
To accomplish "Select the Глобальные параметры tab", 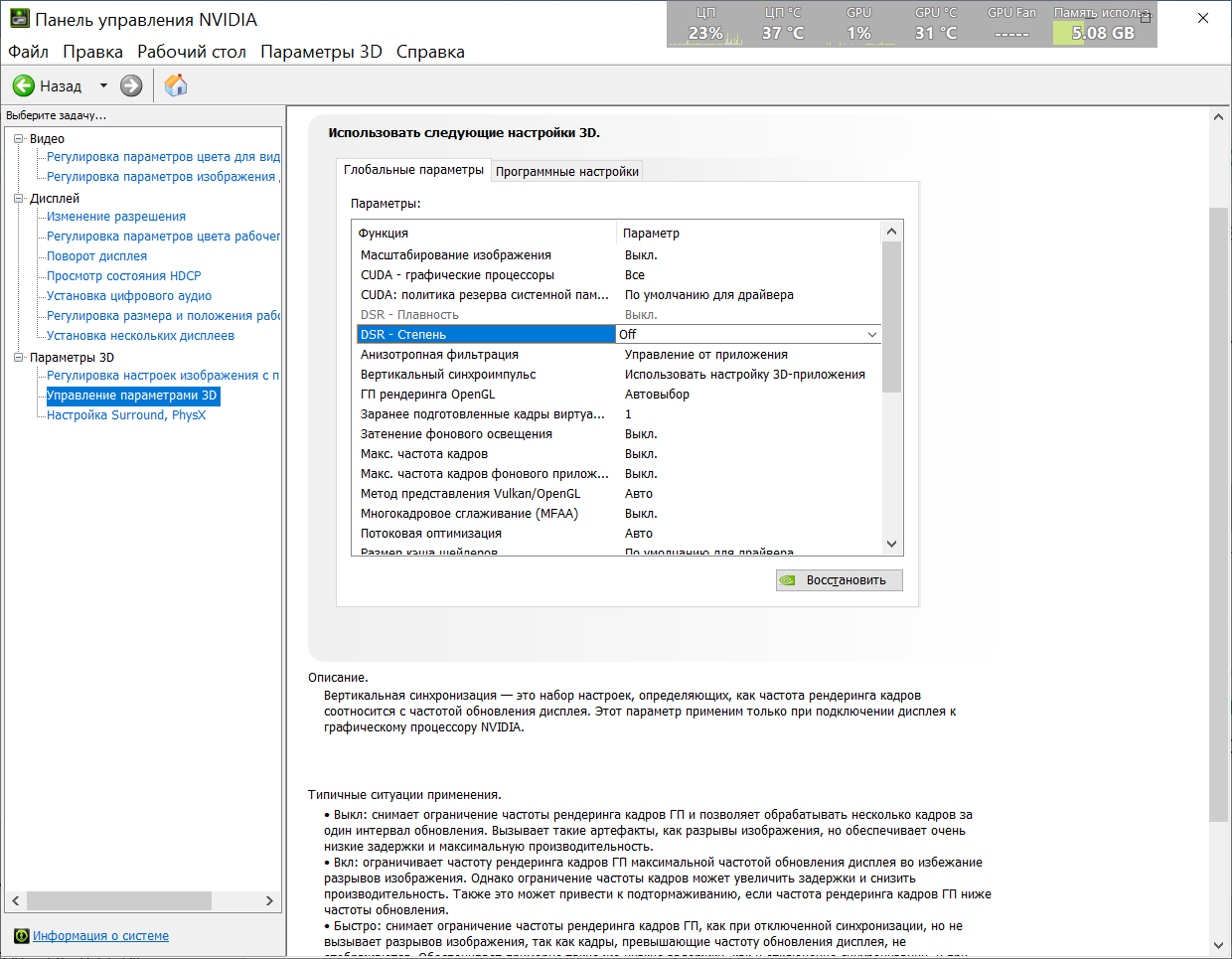I will 413,170.
